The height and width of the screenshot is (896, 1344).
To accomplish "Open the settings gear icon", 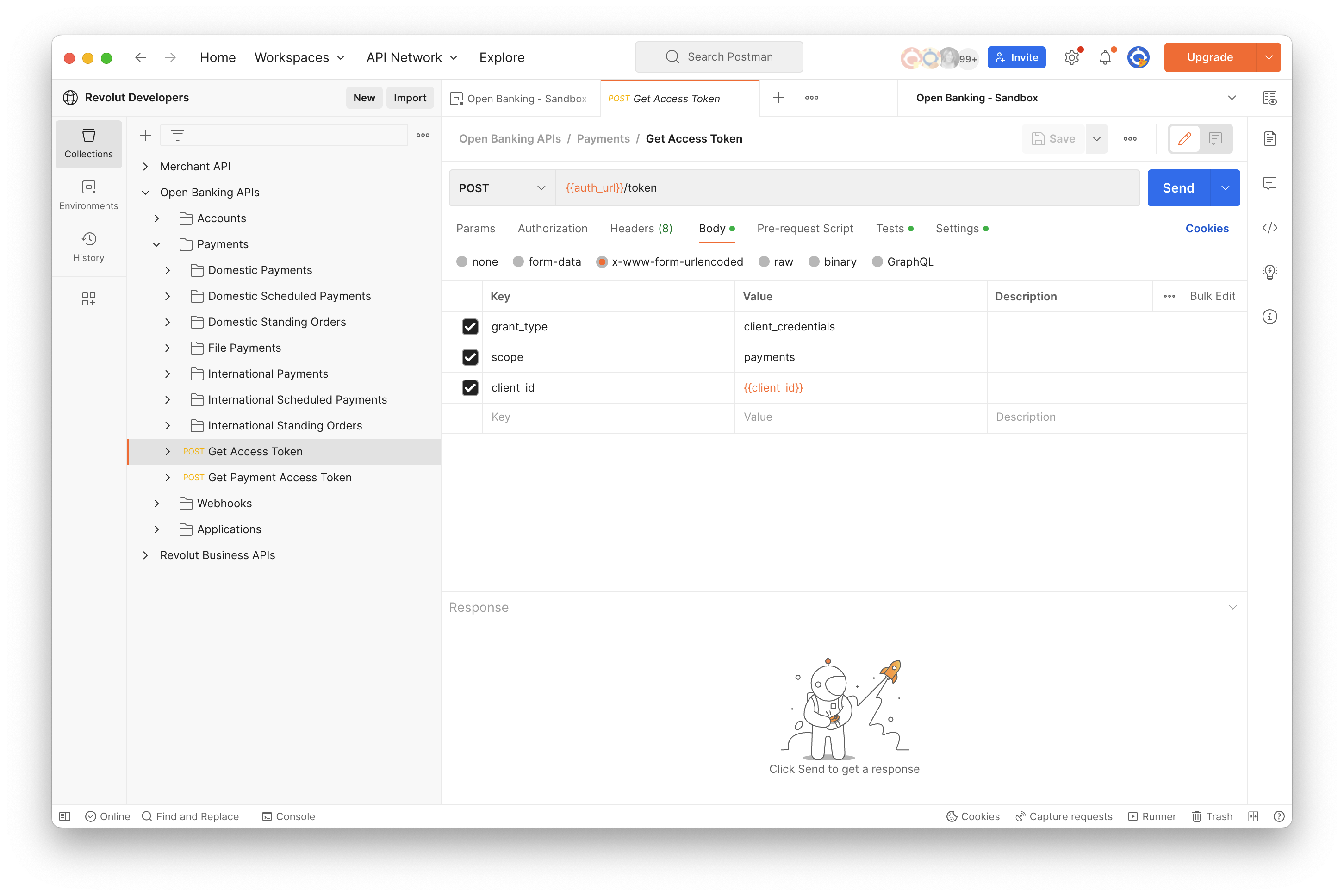I will [x=1072, y=57].
